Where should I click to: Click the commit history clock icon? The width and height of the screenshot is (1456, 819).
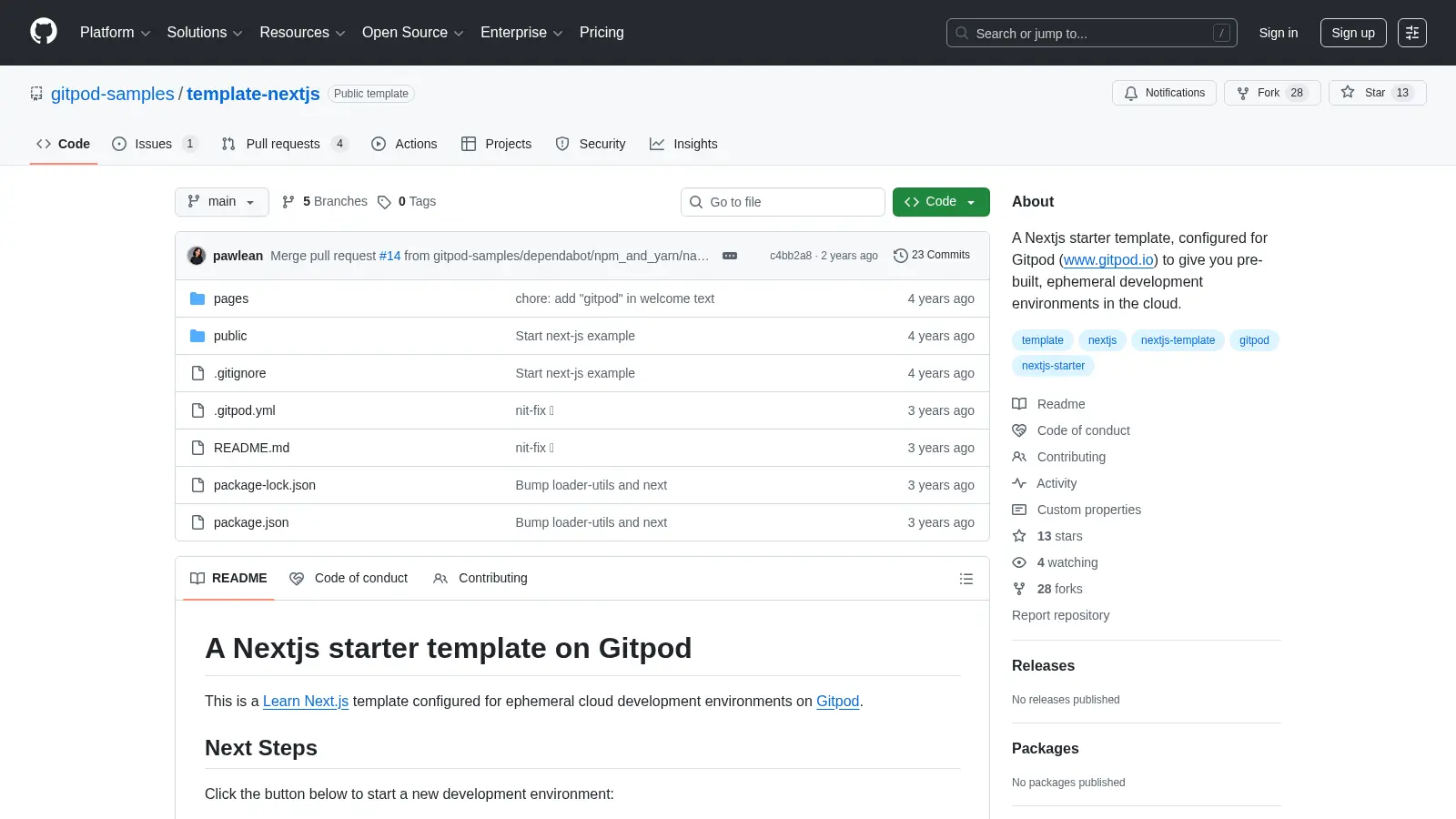coord(901,256)
